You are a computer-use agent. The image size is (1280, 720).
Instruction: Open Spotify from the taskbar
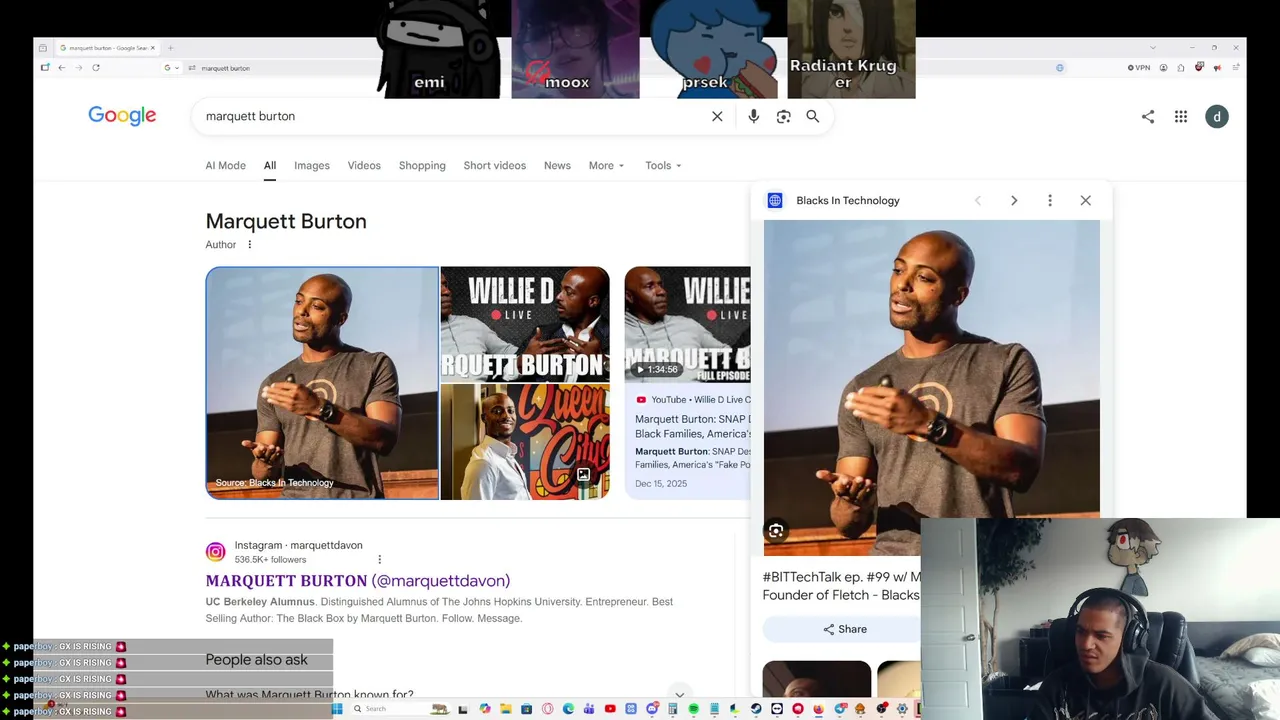coord(693,709)
